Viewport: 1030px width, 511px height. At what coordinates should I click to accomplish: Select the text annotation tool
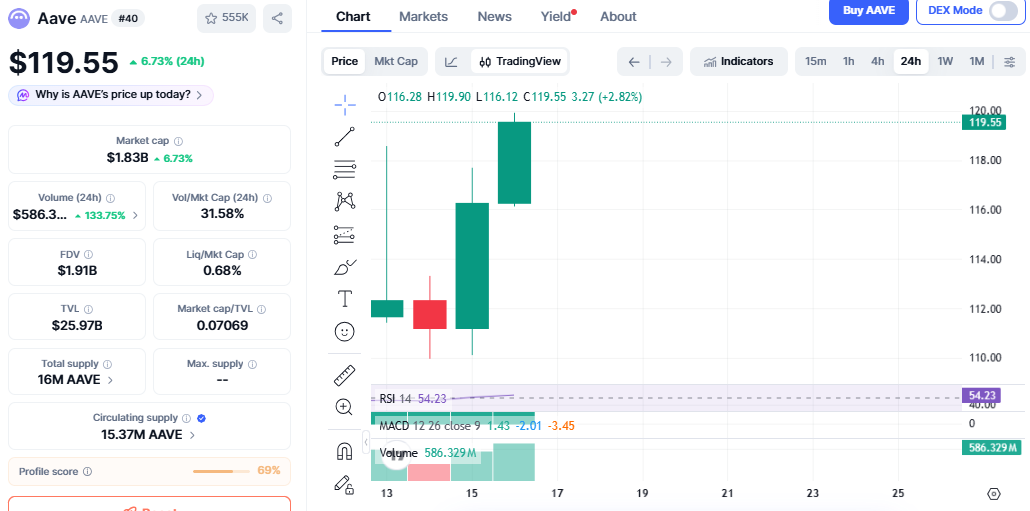[344, 300]
